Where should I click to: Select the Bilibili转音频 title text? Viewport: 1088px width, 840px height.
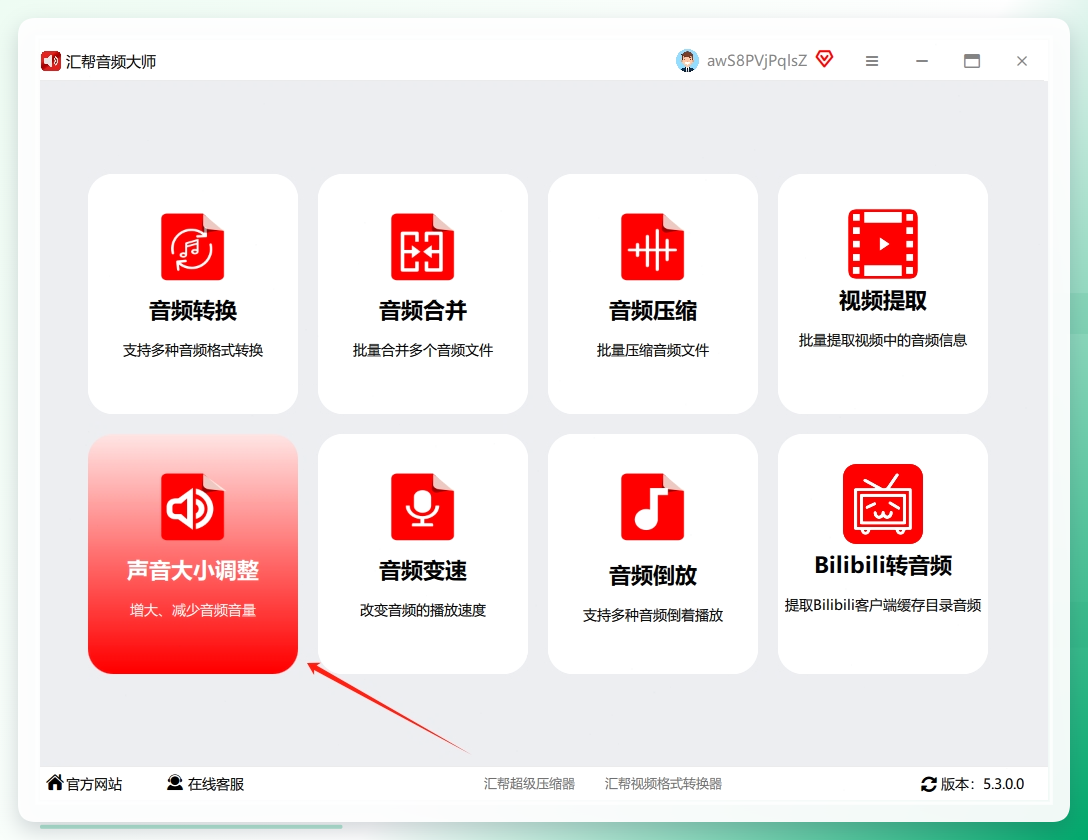tap(883, 565)
